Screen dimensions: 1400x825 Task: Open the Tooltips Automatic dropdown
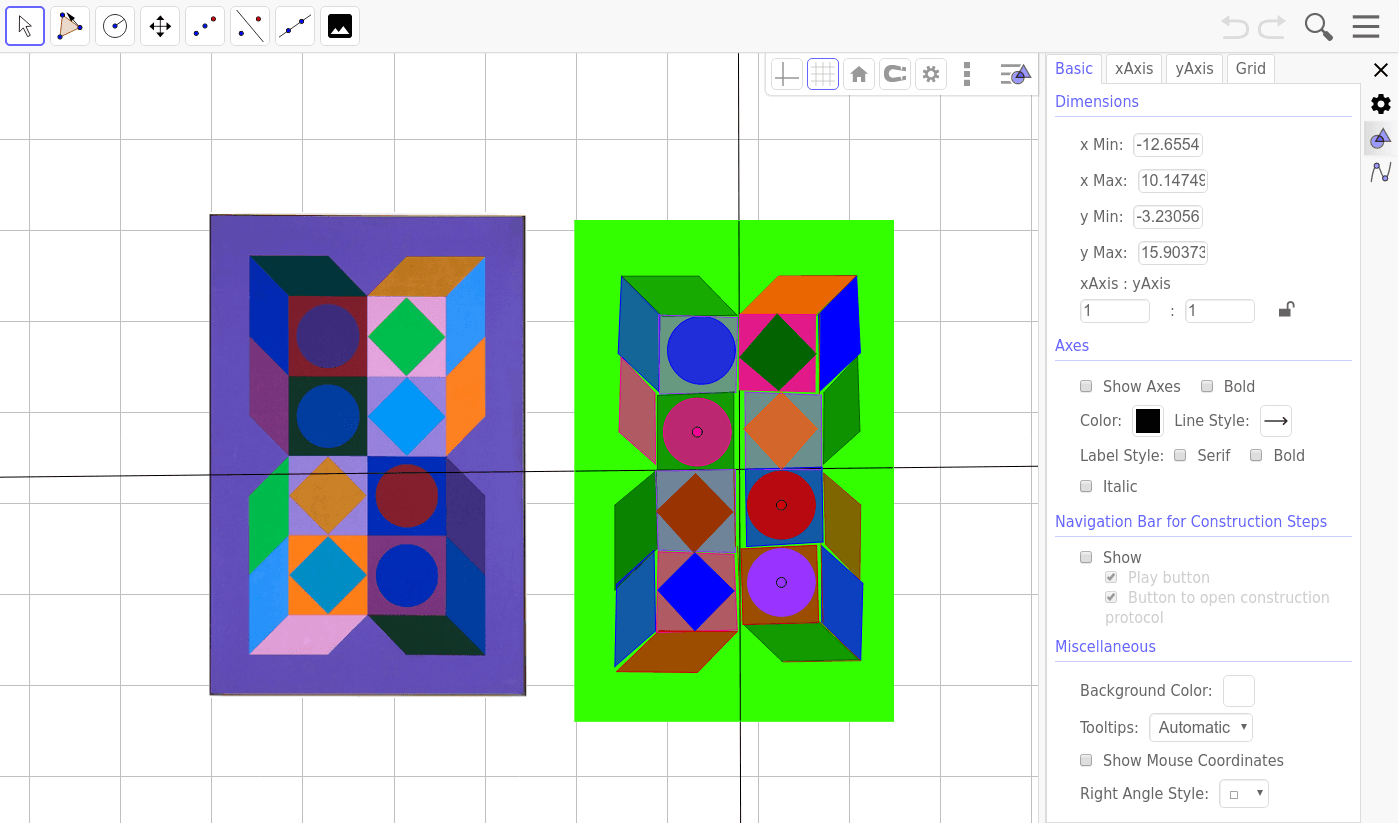point(1201,727)
